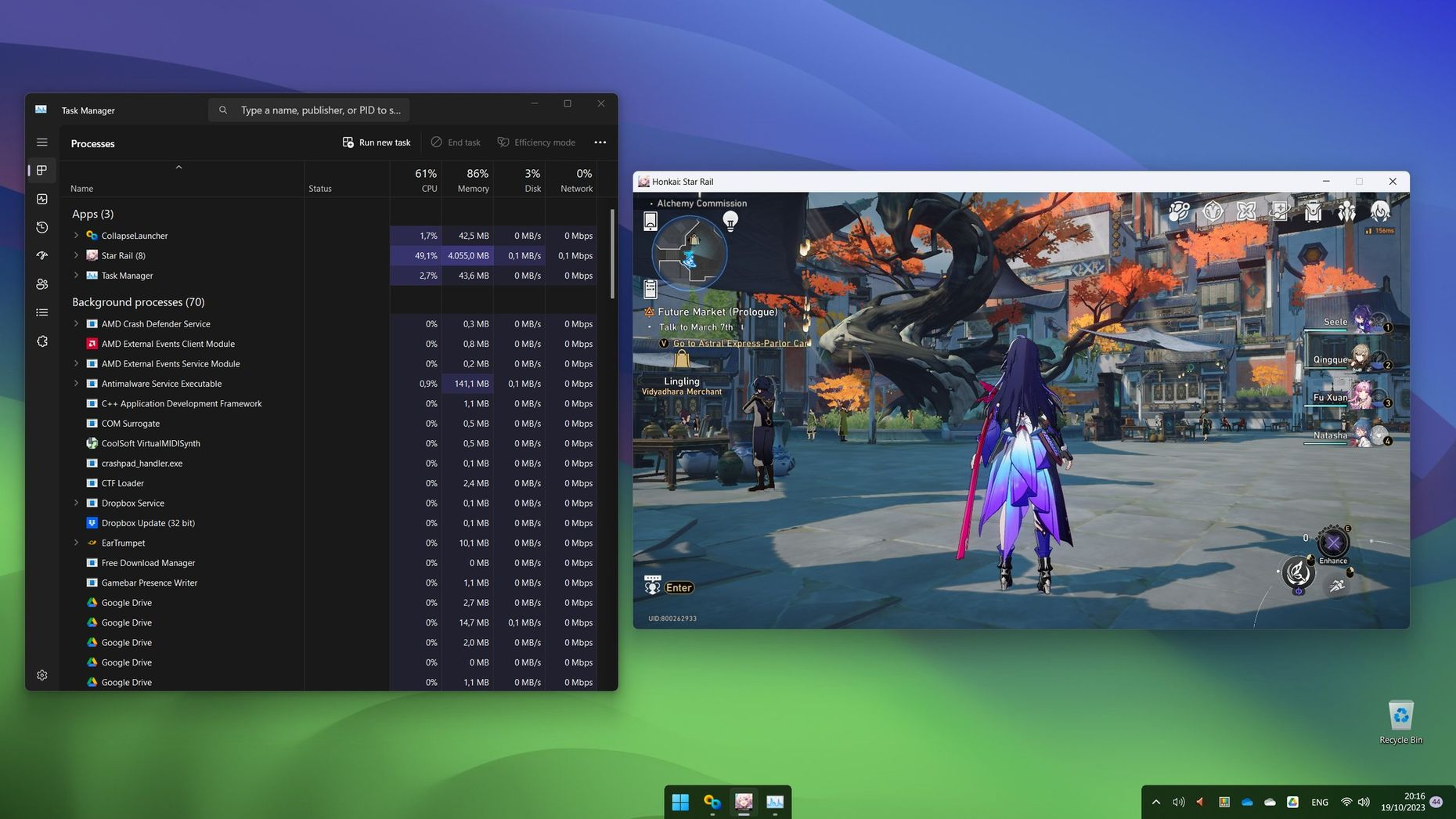
Task: Select the Processes page icon in sidebar
Action: 41,170
